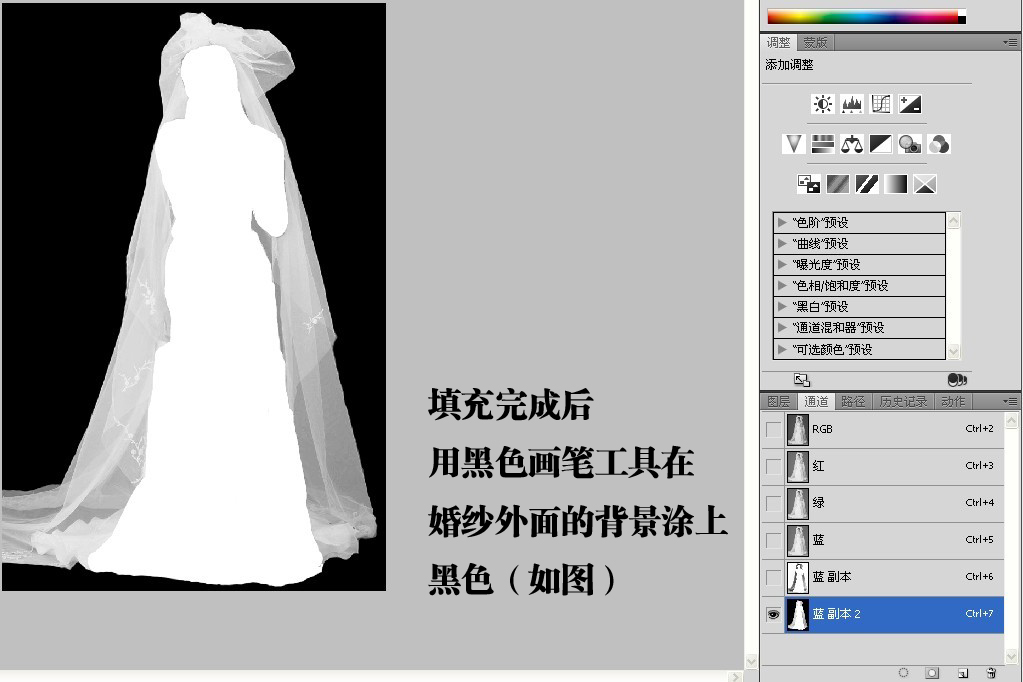Expand the "色阶" presets list
This screenshot has height=682, width=1023.
point(782,223)
